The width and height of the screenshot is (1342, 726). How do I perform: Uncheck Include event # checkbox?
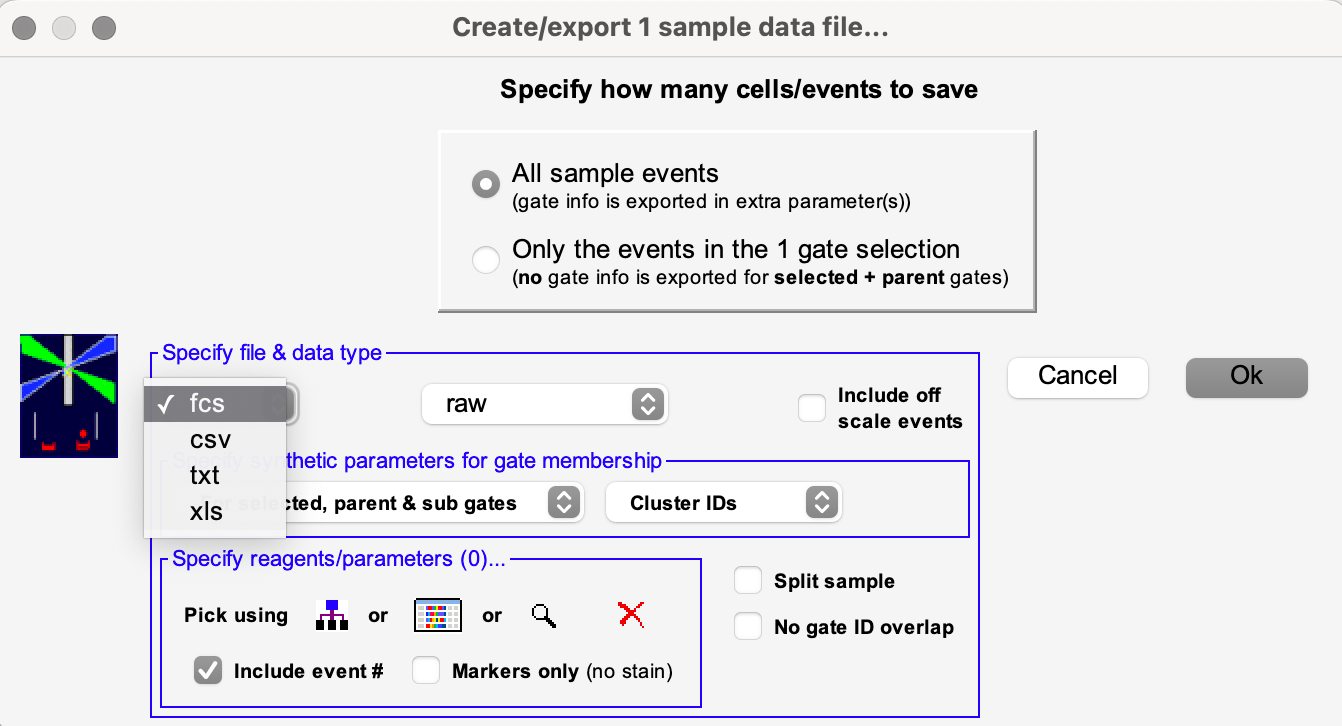click(208, 671)
